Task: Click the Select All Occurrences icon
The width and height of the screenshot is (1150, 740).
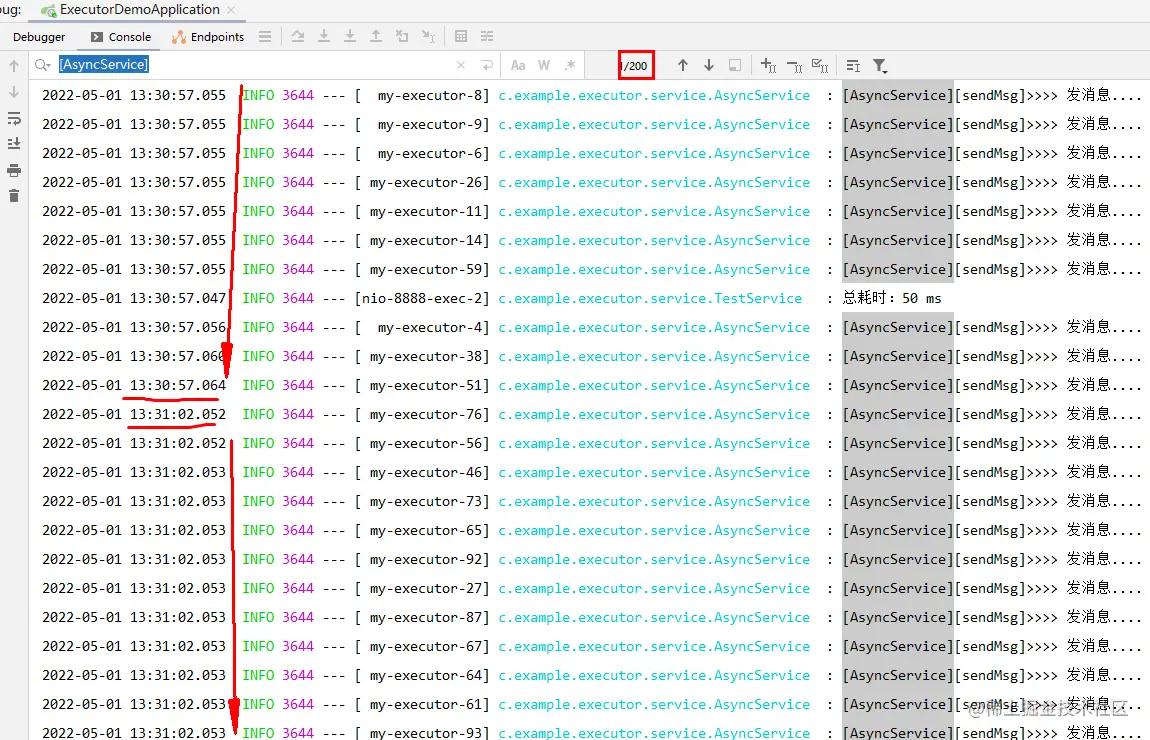Action: click(x=820, y=65)
